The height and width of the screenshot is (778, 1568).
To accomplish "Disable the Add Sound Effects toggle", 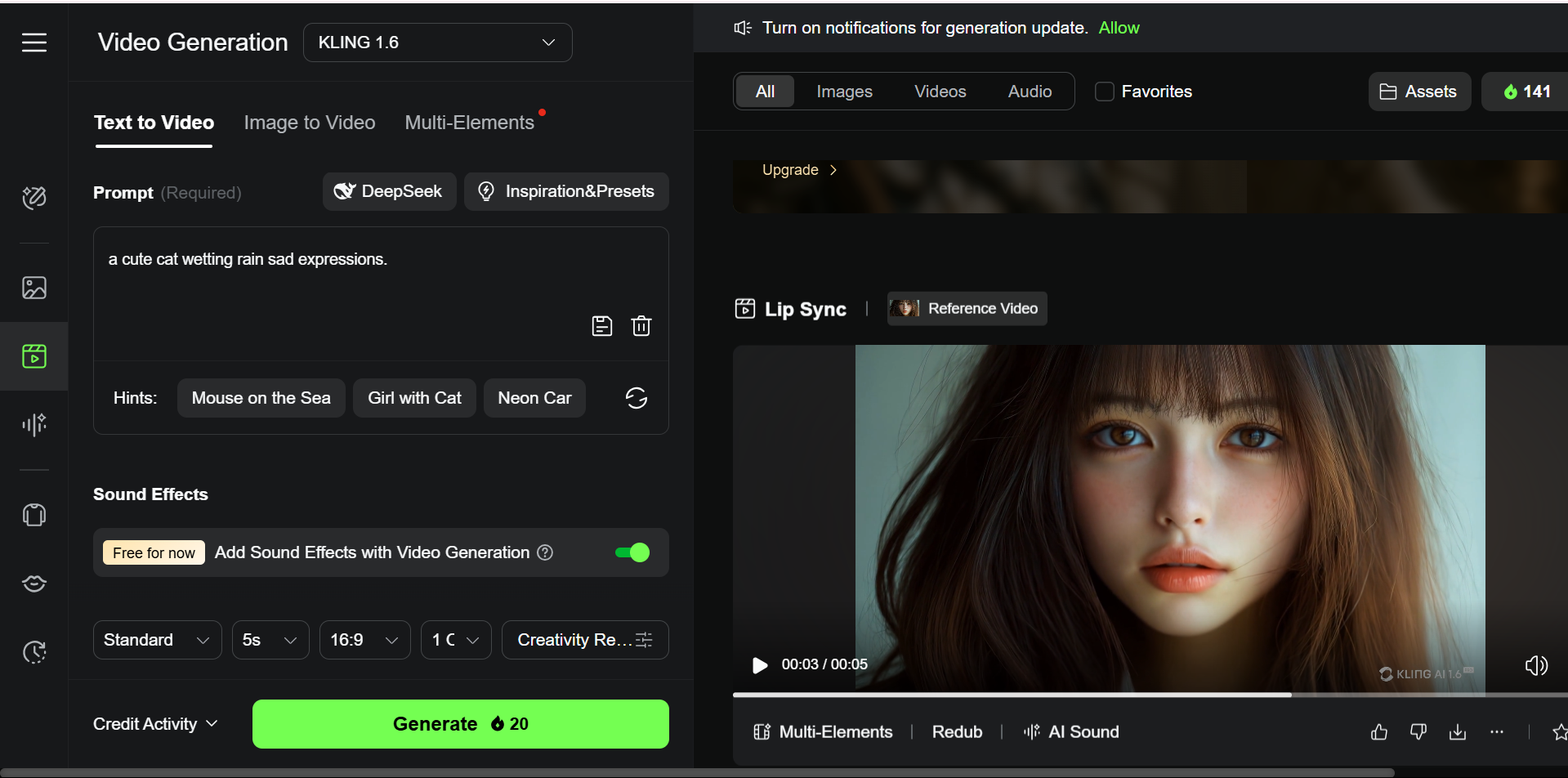I will click(630, 552).
